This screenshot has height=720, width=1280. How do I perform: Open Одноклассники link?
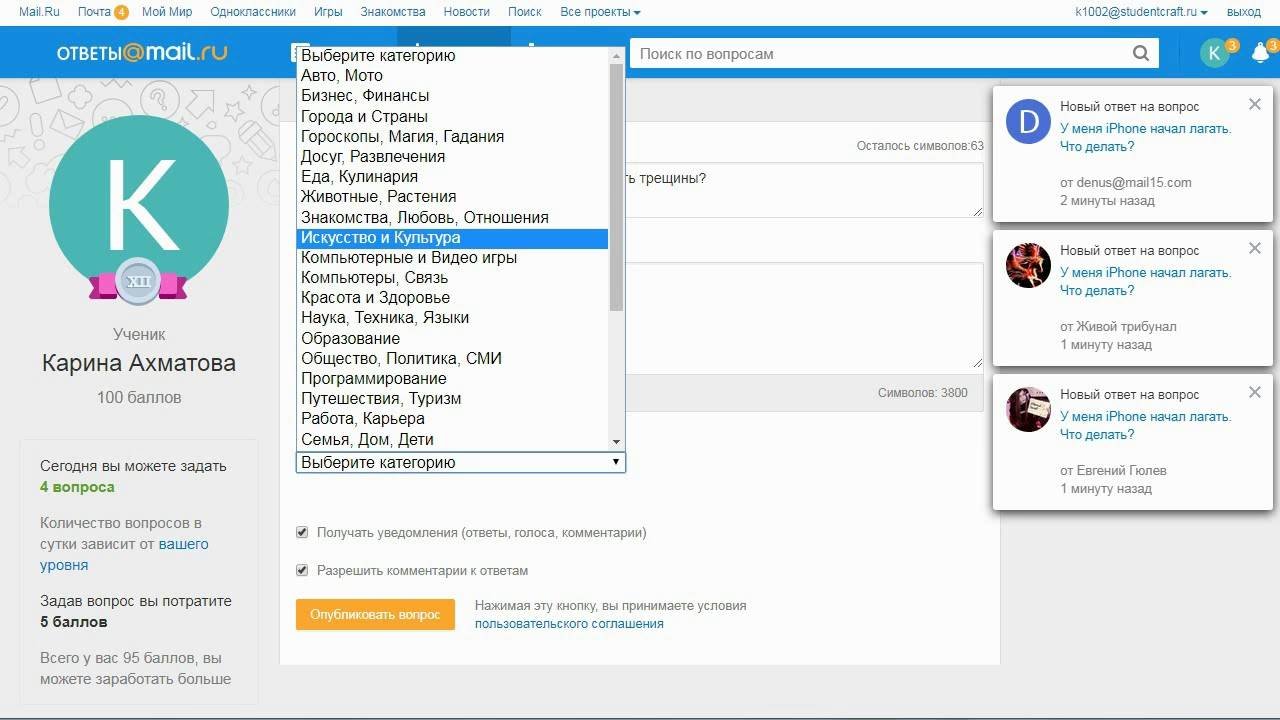coord(253,12)
